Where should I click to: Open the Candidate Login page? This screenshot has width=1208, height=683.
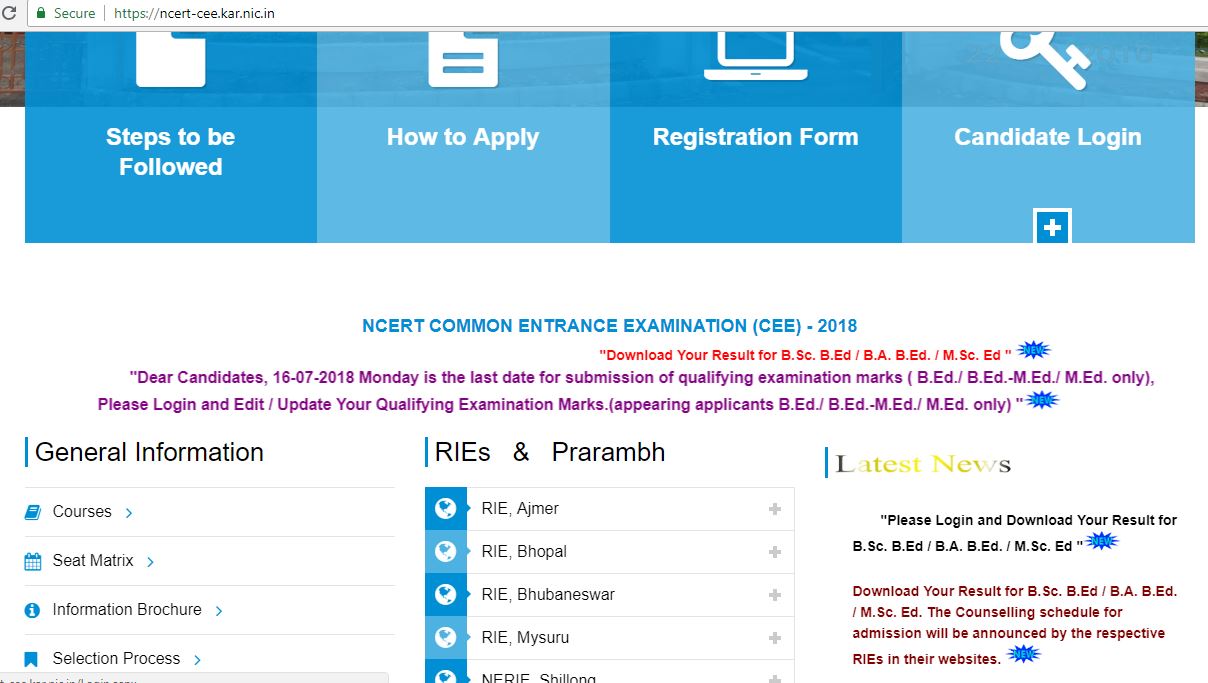click(x=1047, y=137)
